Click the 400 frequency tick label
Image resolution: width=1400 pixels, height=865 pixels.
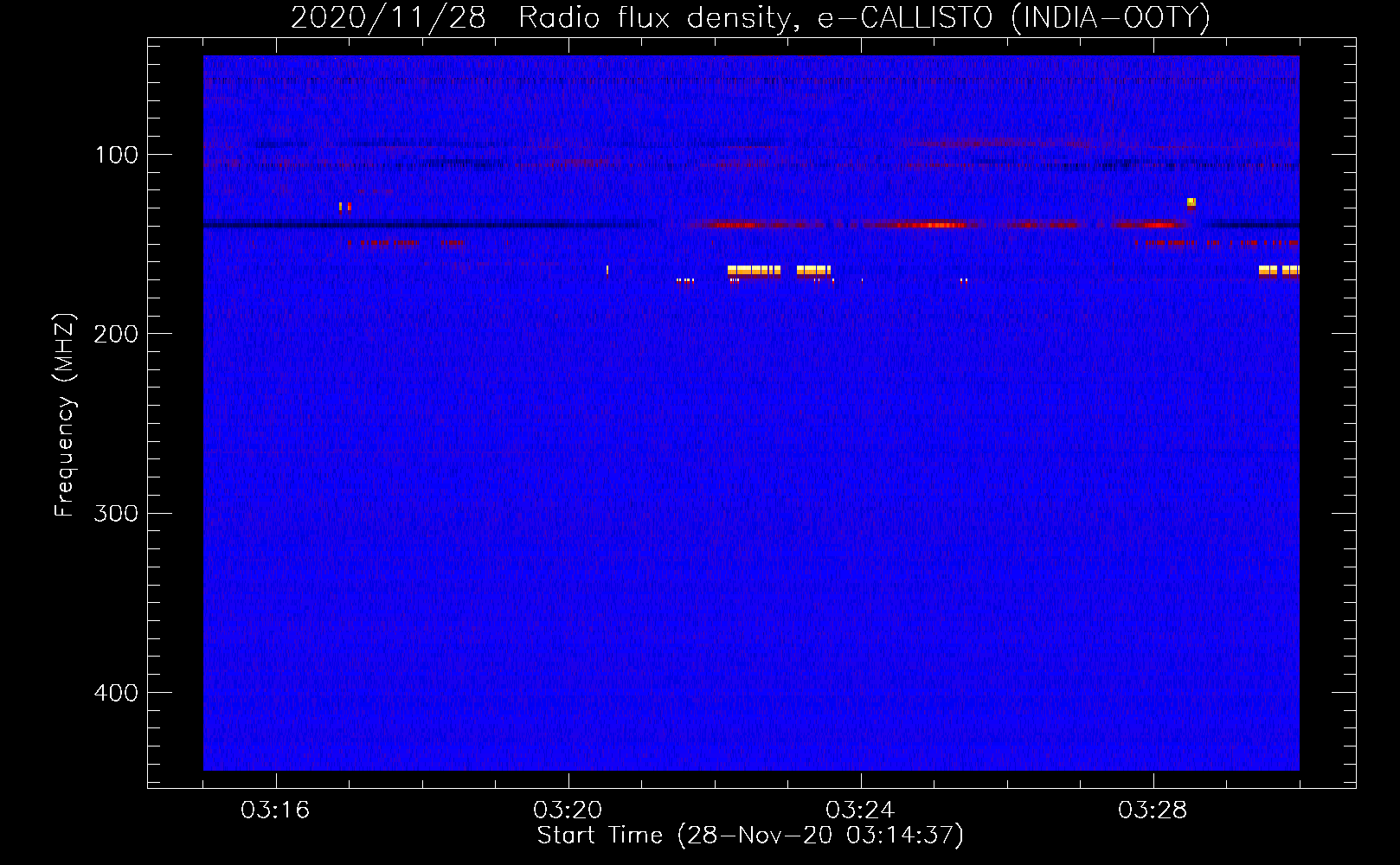point(116,693)
